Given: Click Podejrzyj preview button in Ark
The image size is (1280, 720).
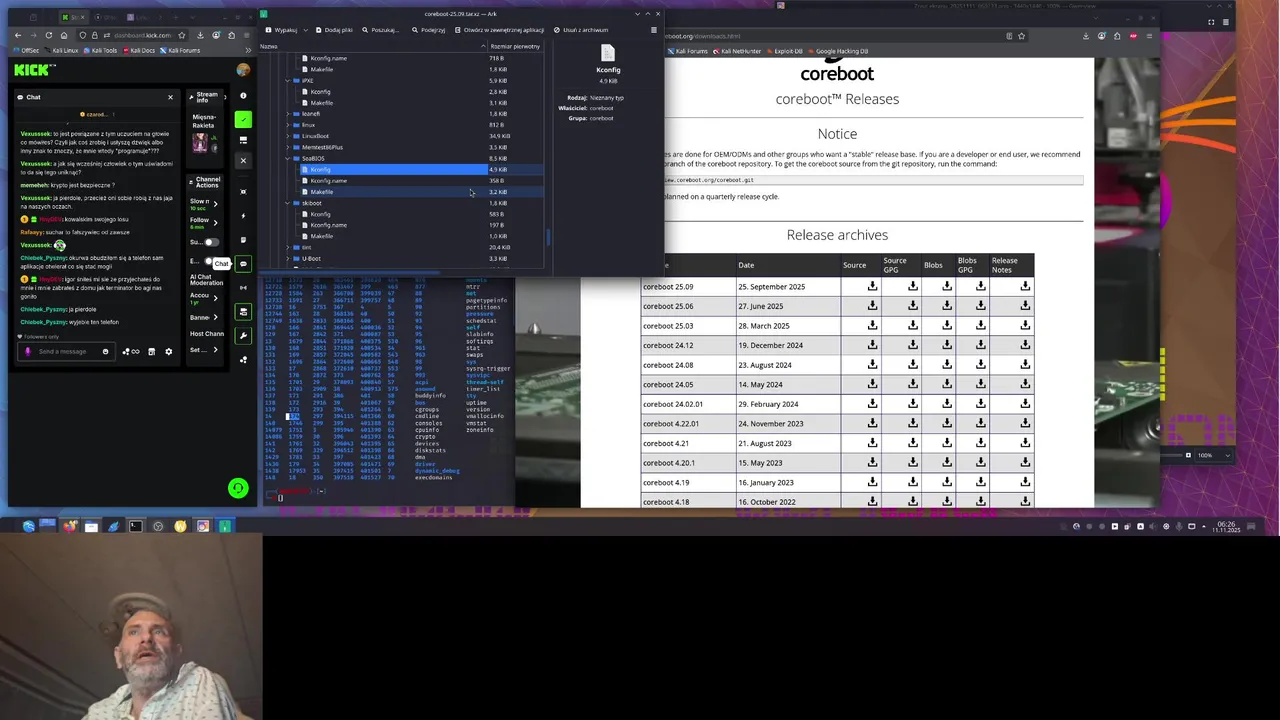Looking at the screenshot, I should click(428, 30).
